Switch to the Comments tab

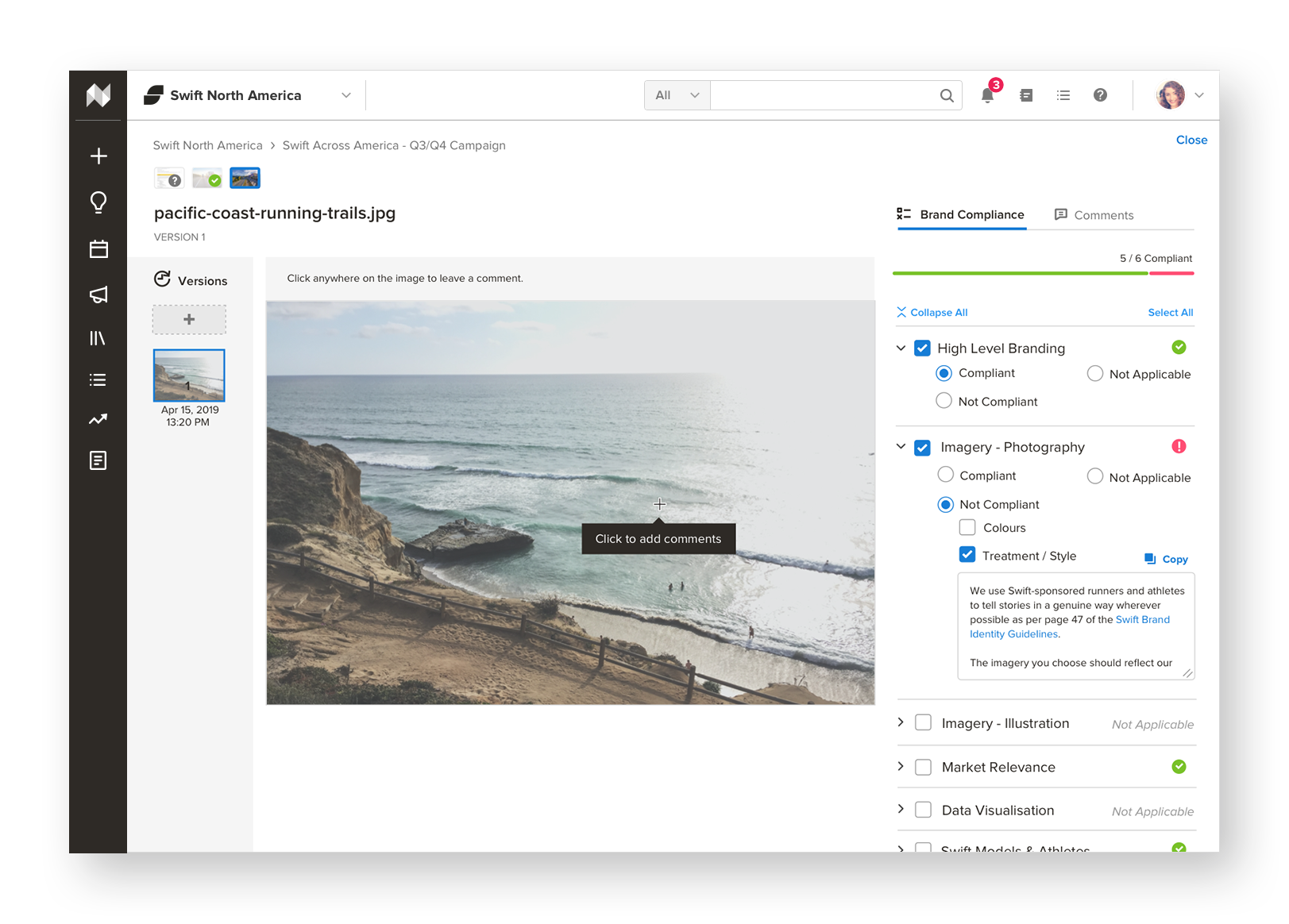pos(1094,215)
